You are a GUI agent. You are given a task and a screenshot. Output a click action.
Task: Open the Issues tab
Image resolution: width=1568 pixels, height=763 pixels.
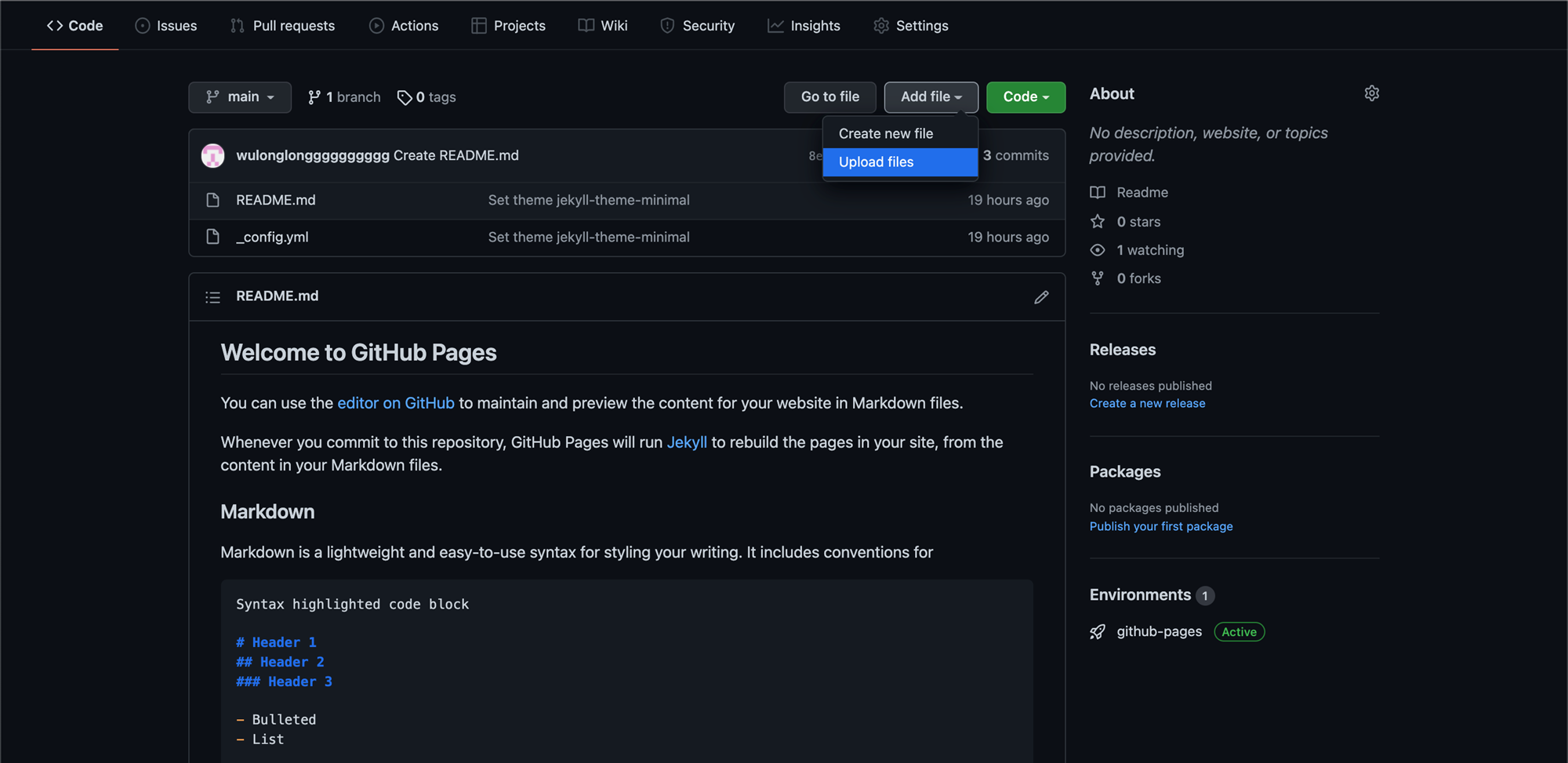[166, 26]
